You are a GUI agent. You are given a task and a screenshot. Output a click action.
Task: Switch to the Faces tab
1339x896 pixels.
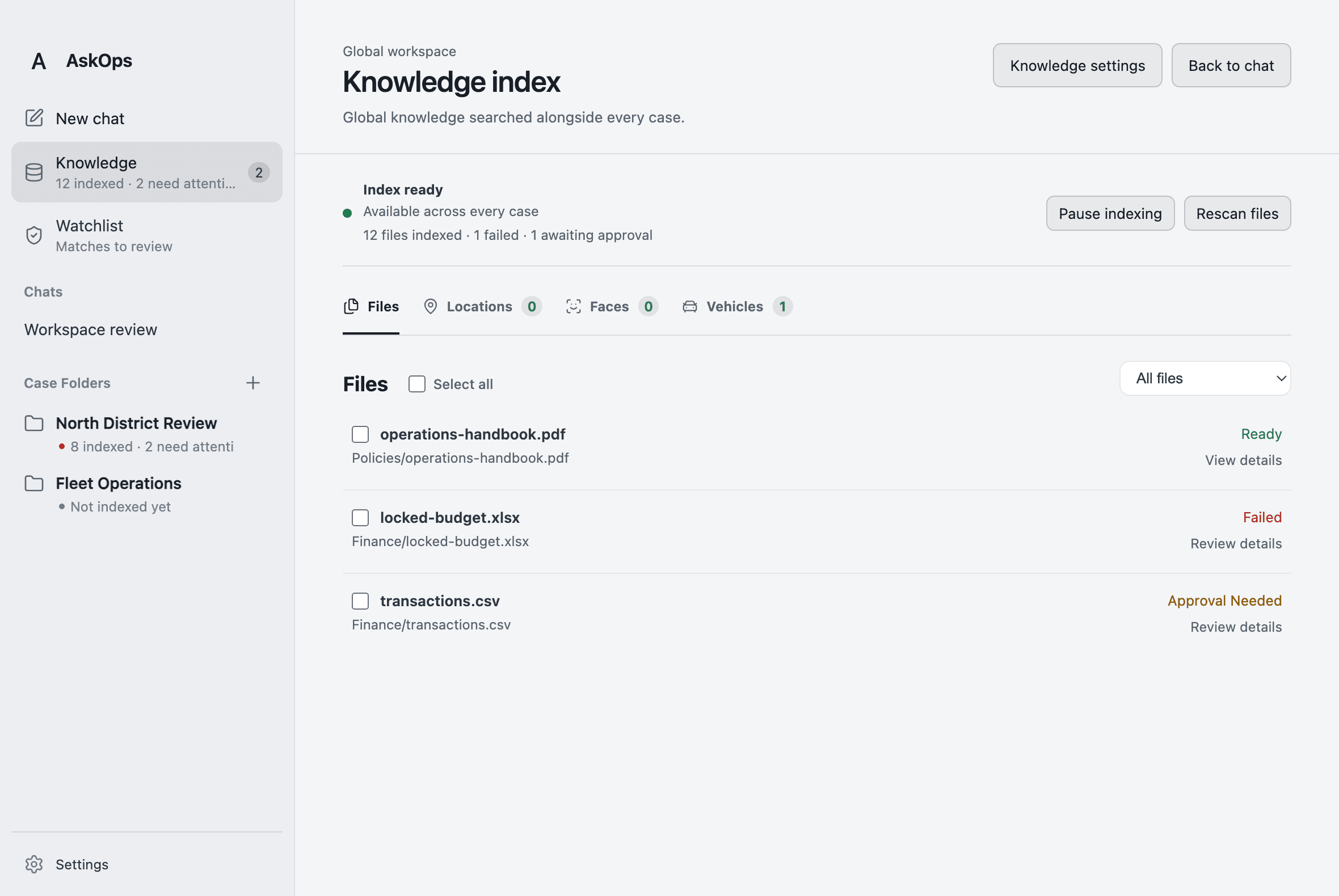coord(612,307)
